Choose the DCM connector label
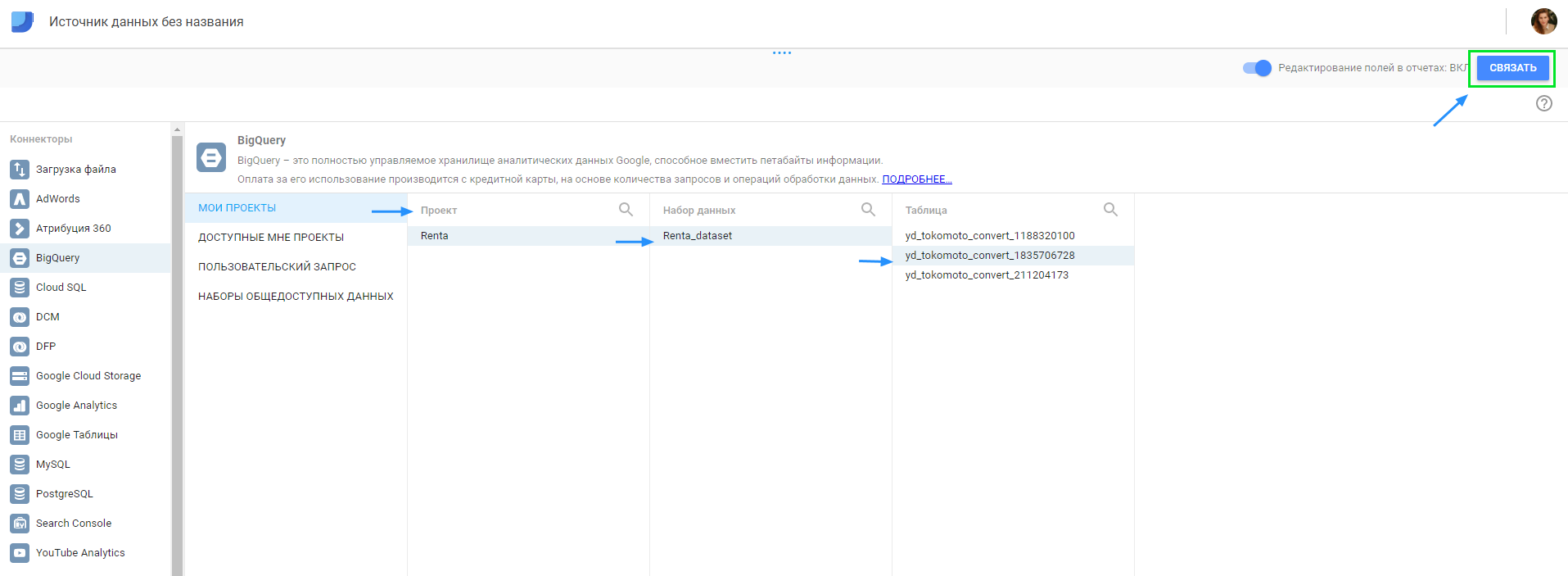The height and width of the screenshot is (576, 1568). point(47,317)
